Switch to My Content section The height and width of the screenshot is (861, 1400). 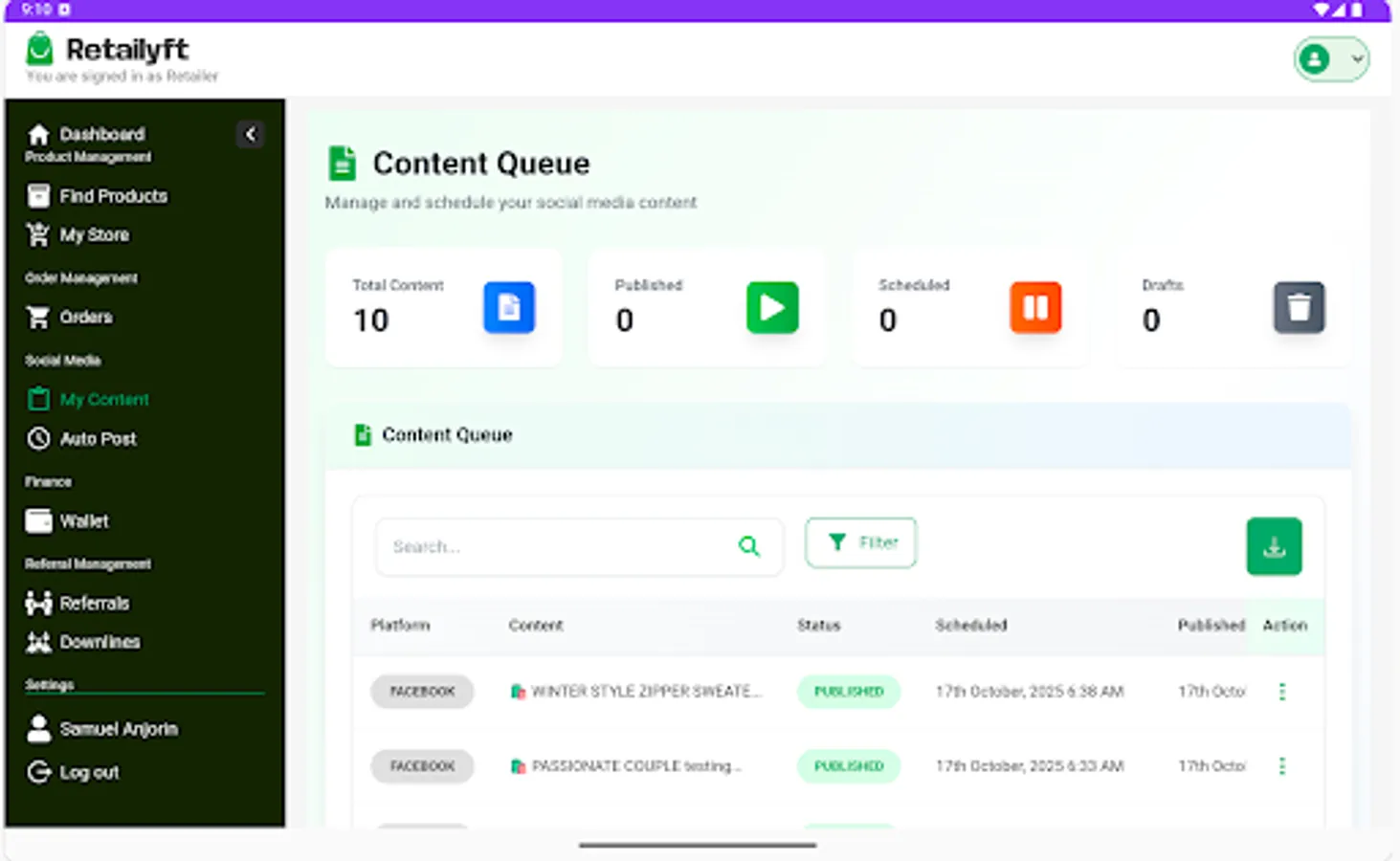tap(105, 399)
